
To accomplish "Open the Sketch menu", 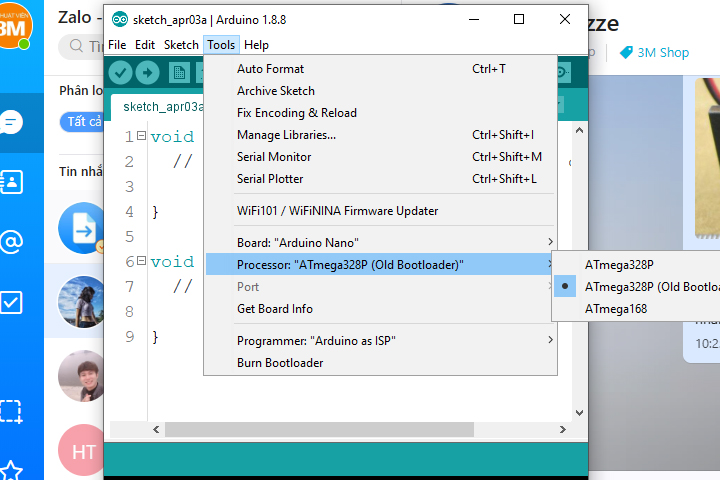I will (181, 45).
